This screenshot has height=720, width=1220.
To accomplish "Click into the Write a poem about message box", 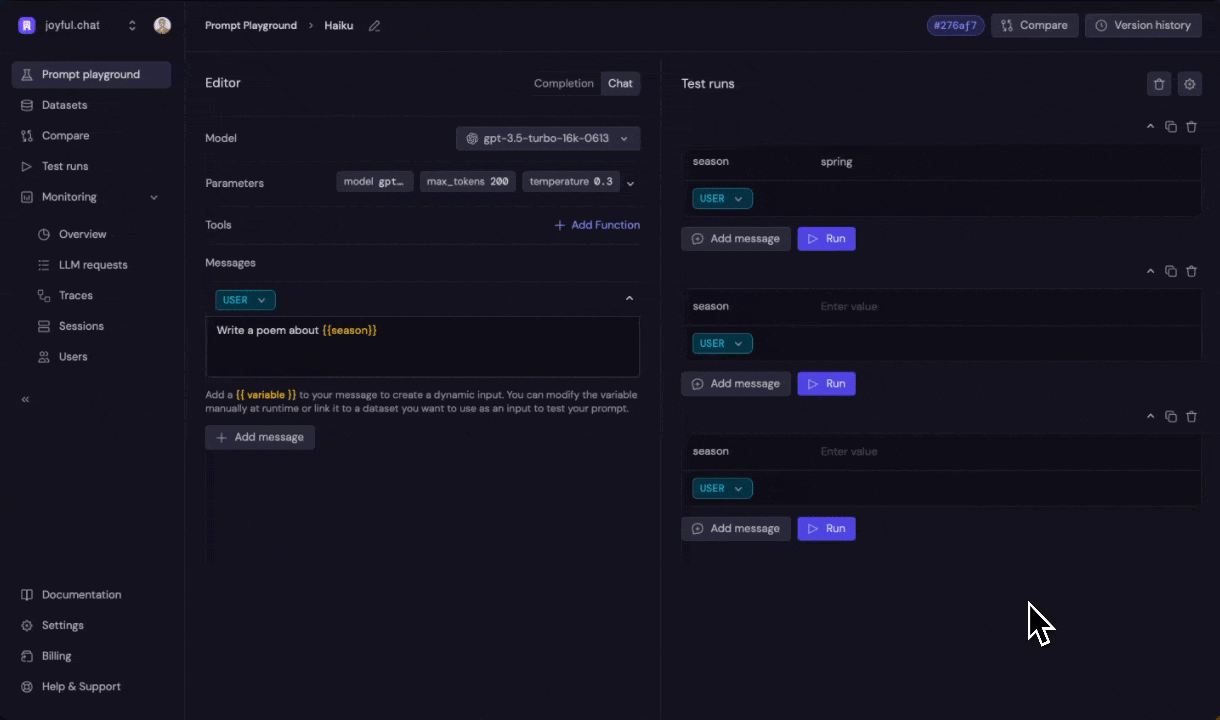I will [x=422, y=347].
